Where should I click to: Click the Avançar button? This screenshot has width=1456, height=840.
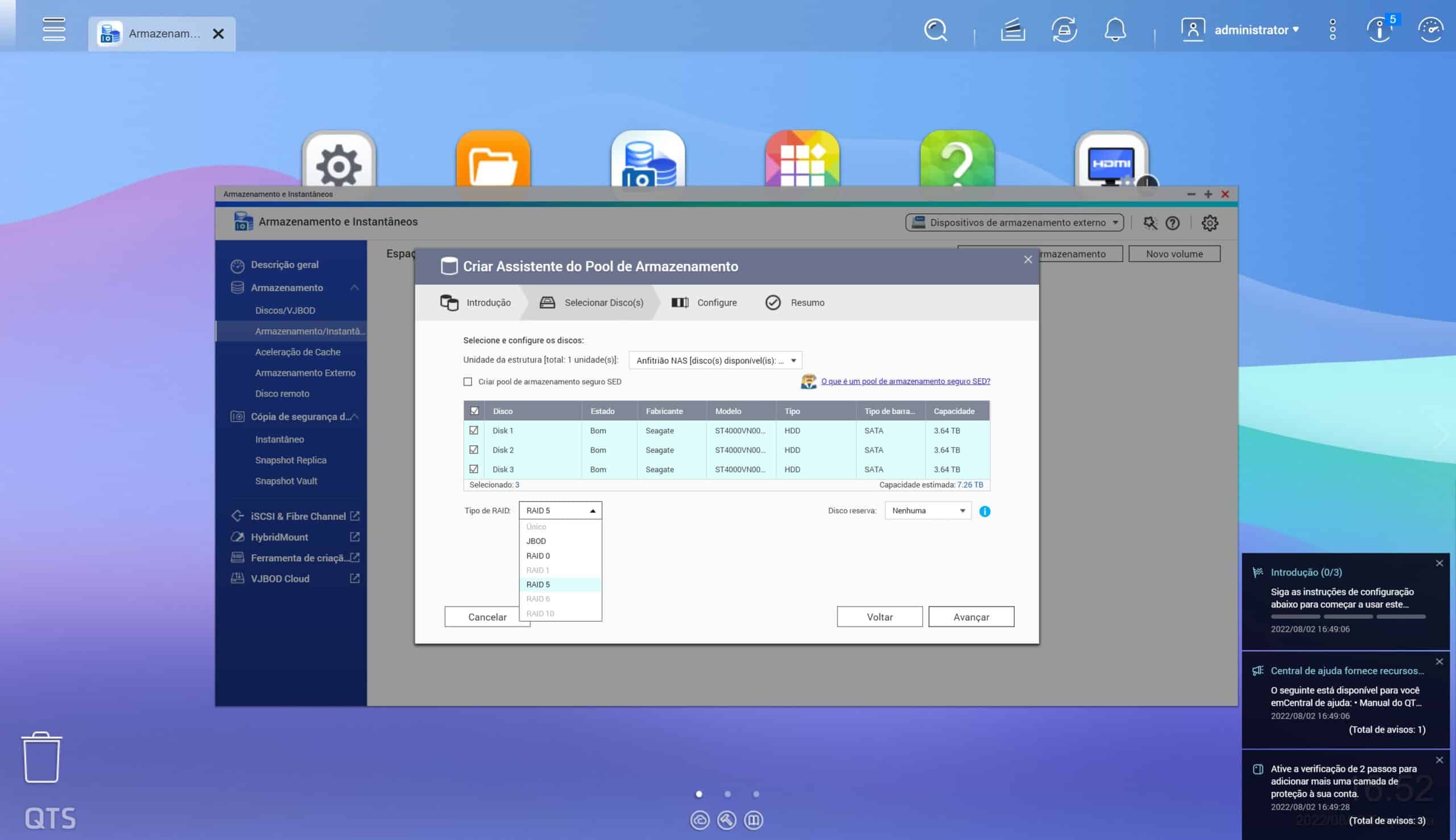point(971,616)
